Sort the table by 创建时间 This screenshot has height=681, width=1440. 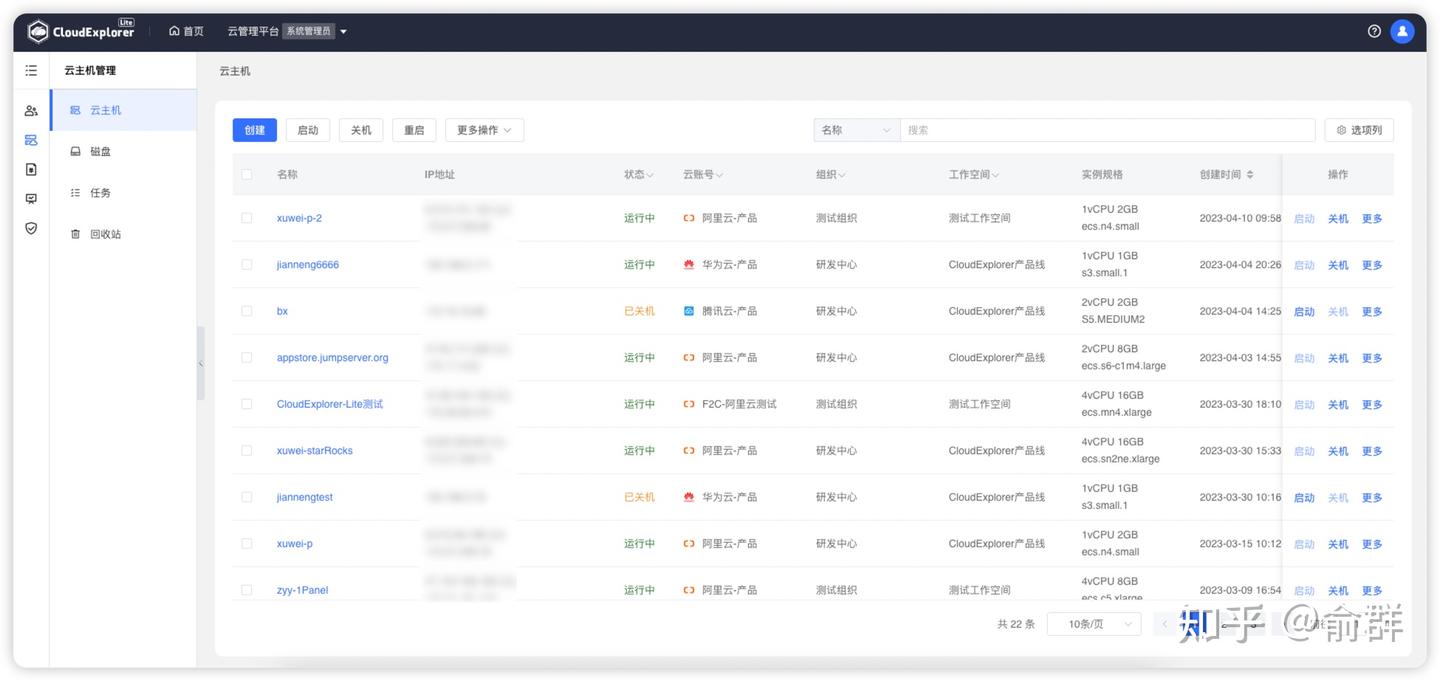pos(1227,173)
